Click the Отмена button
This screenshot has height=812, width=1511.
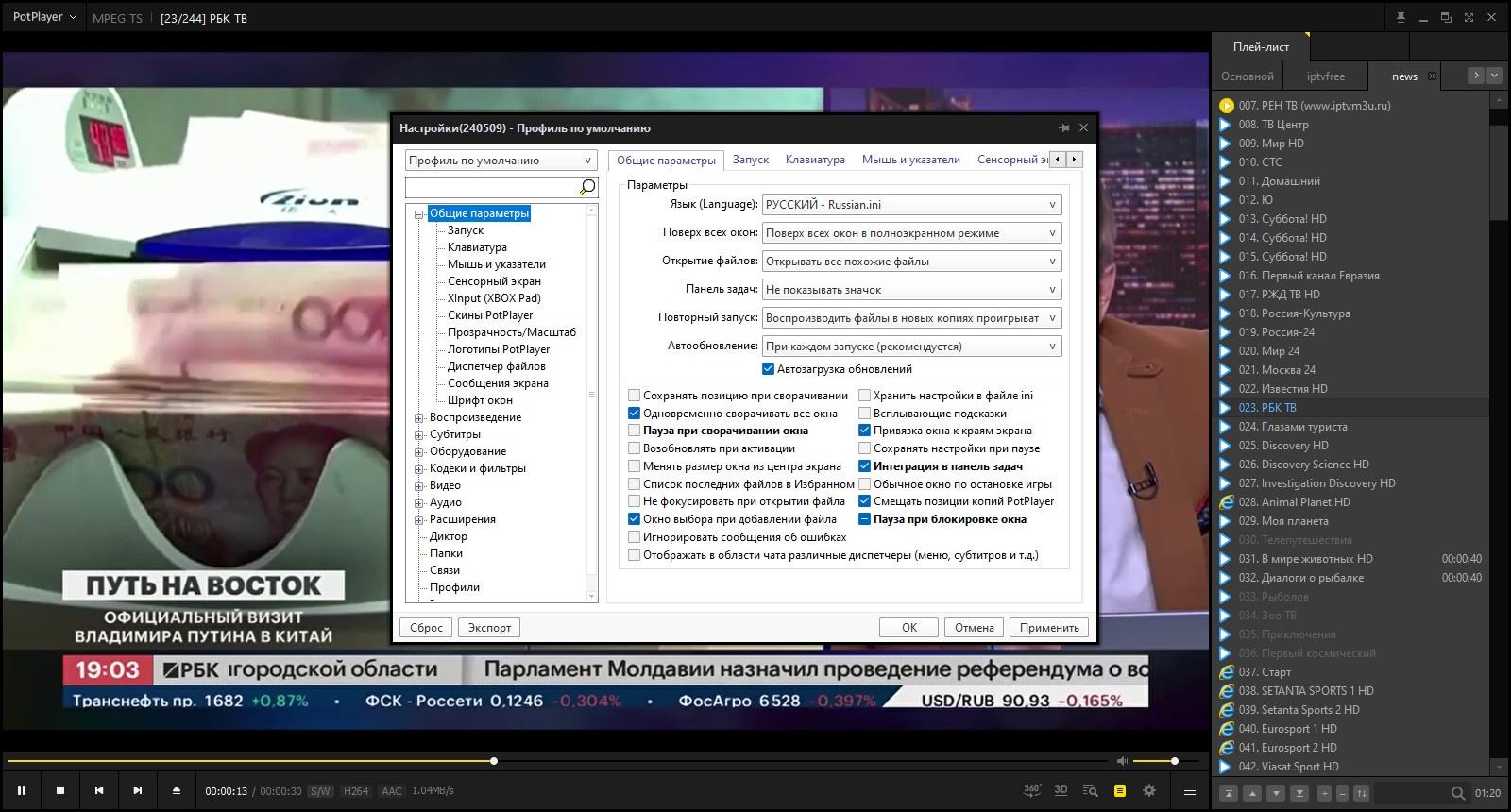pos(974,628)
